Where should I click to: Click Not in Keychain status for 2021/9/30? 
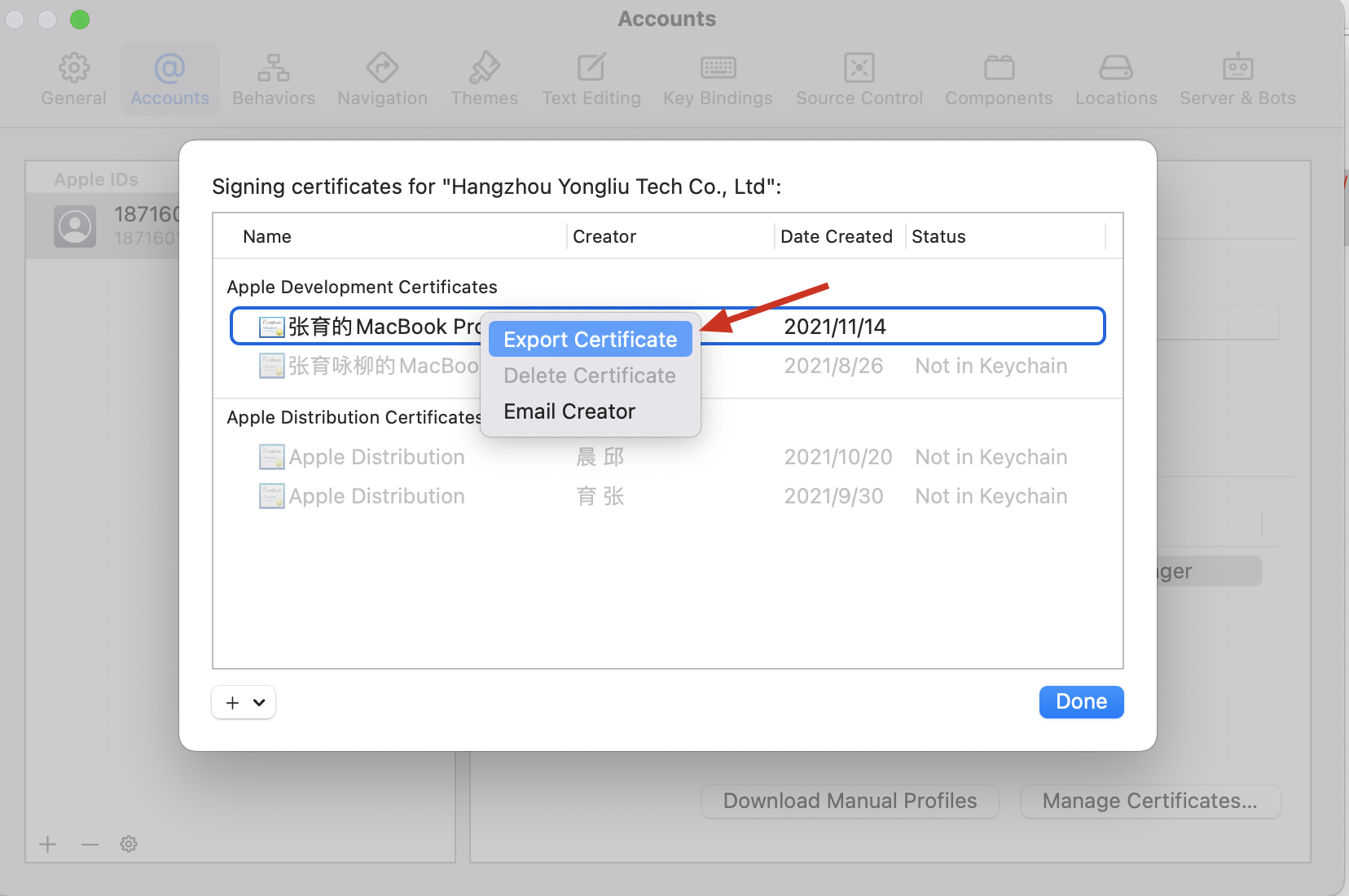coord(991,496)
